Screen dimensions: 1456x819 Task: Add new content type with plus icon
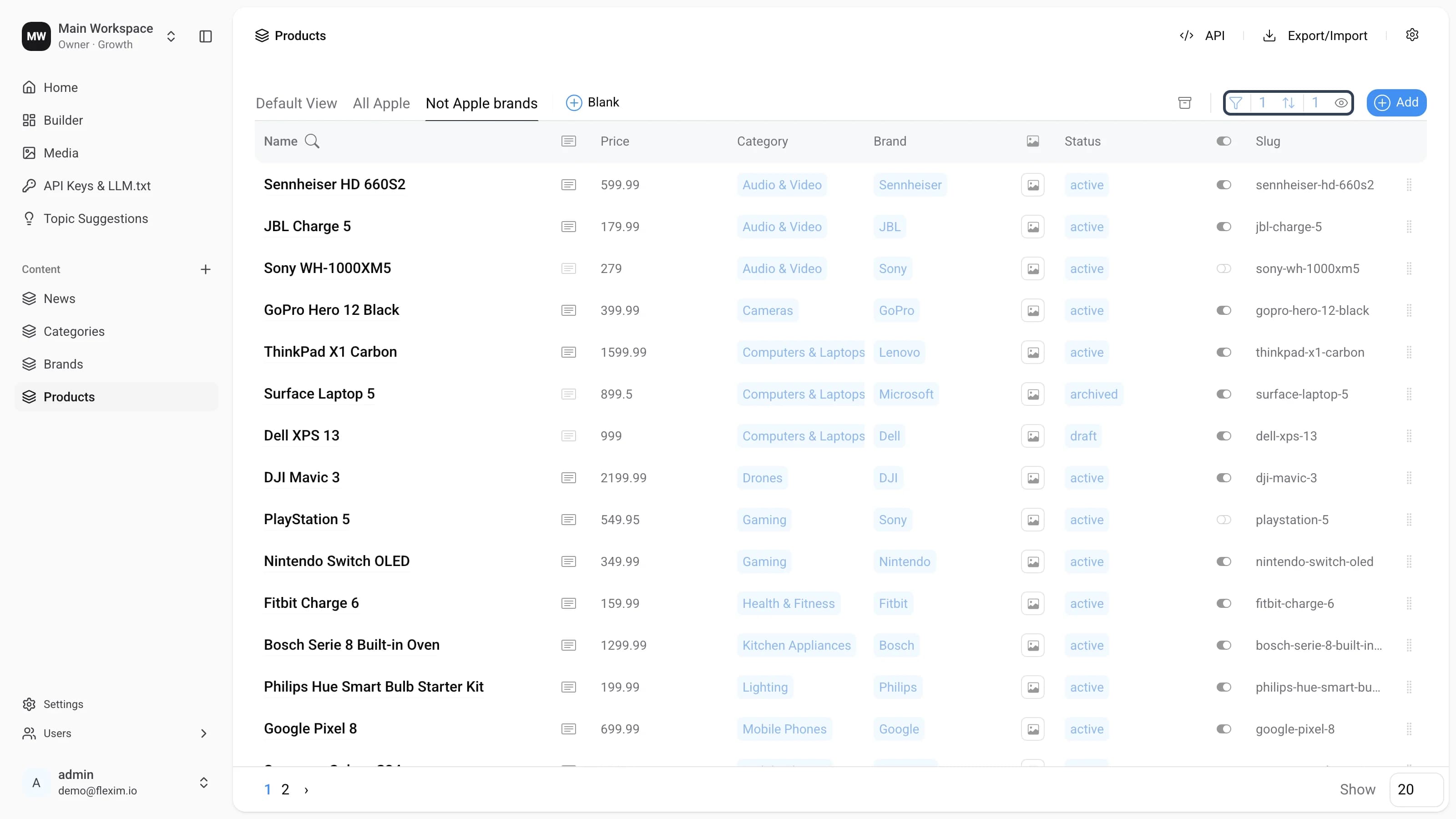coord(206,269)
